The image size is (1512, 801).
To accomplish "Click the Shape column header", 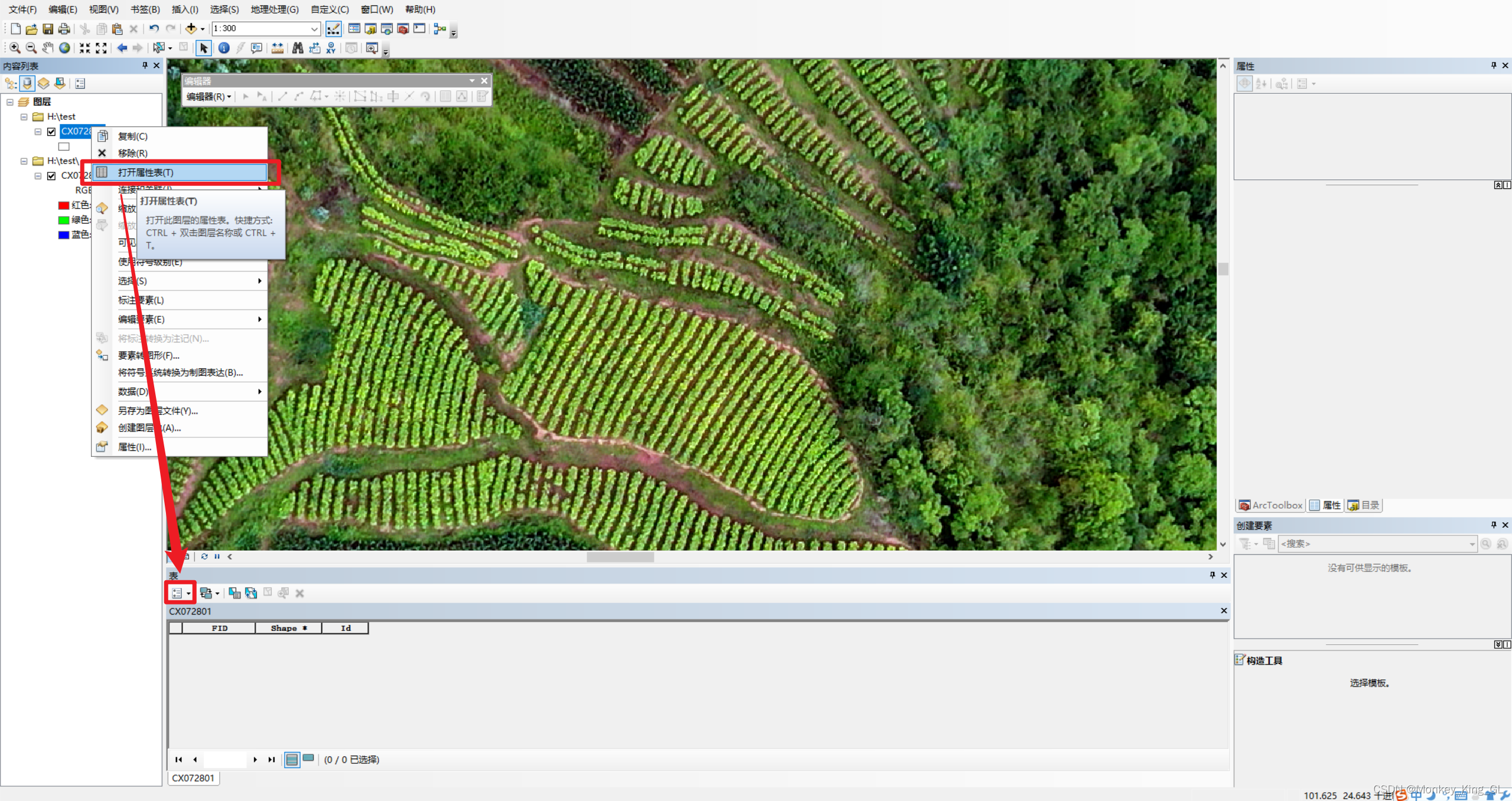I will pos(288,628).
